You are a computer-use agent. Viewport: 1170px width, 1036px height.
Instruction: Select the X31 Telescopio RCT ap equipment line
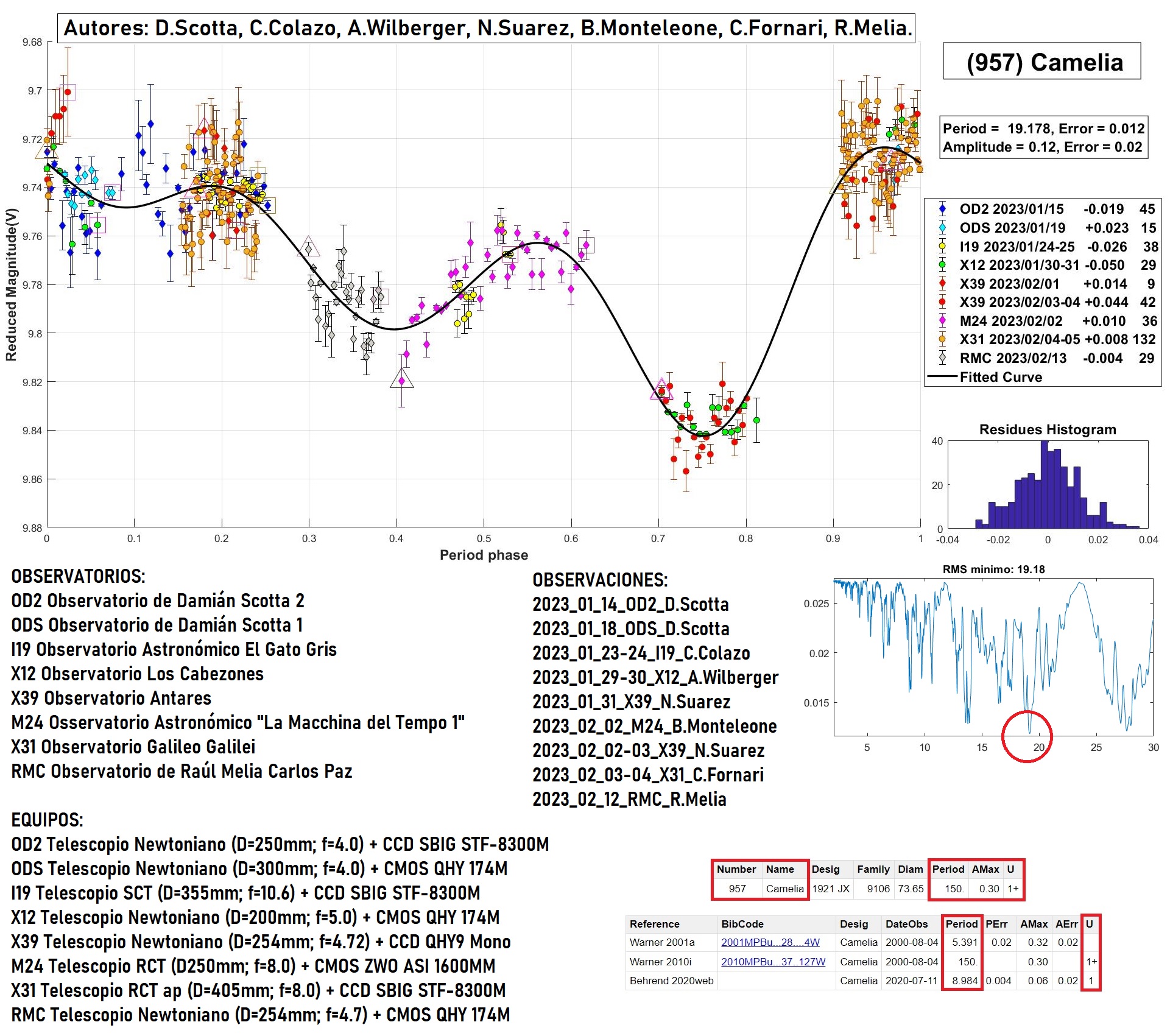pyautogui.click(x=258, y=990)
